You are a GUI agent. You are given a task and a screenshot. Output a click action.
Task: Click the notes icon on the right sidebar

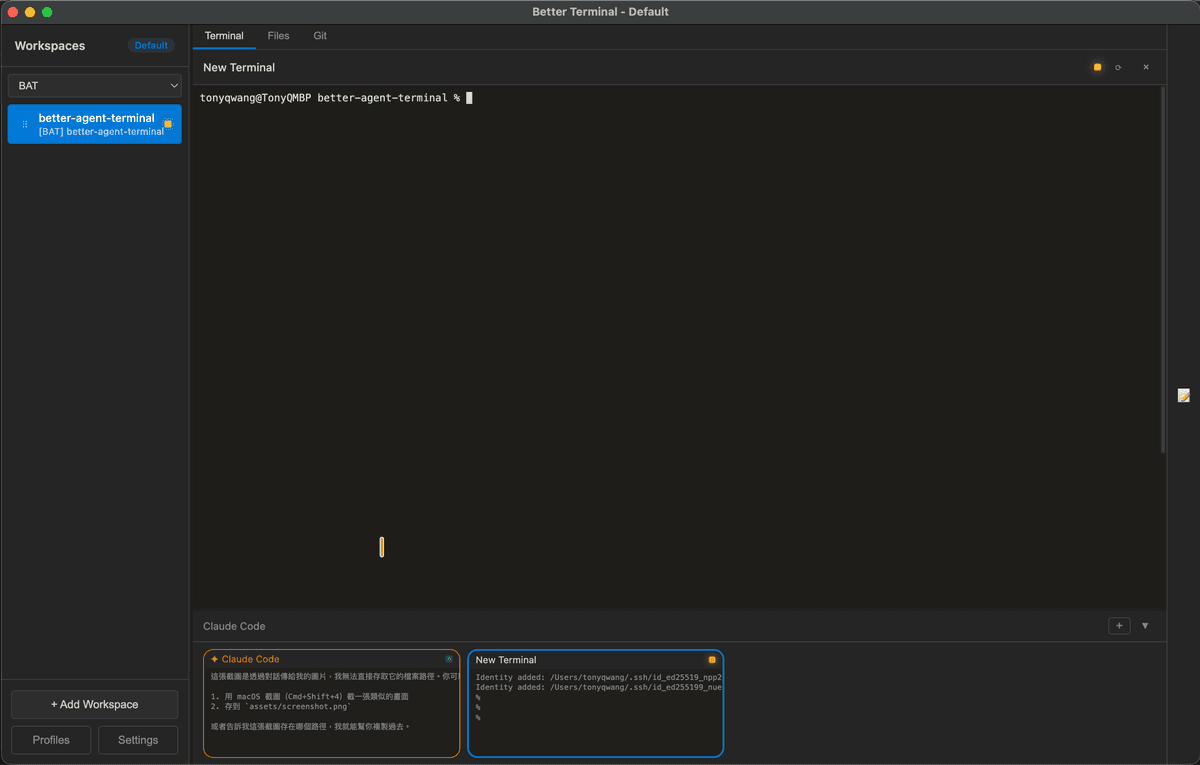[1184, 396]
